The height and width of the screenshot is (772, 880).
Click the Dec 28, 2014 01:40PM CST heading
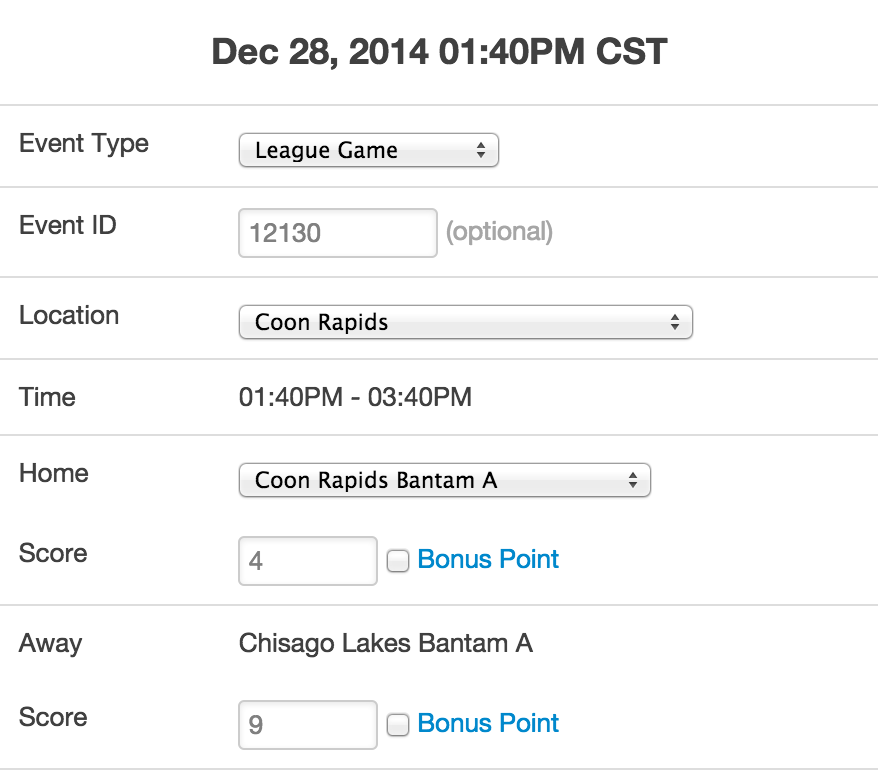pos(439,52)
